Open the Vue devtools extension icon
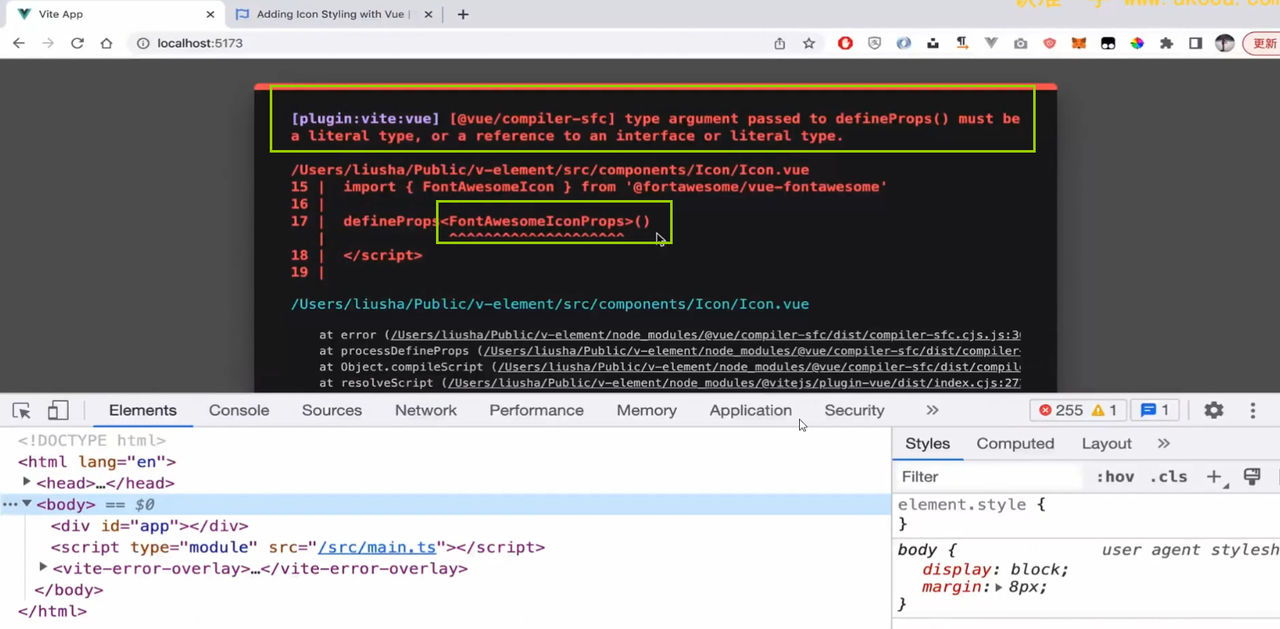The image size is (1280, 629). (991, 43)
